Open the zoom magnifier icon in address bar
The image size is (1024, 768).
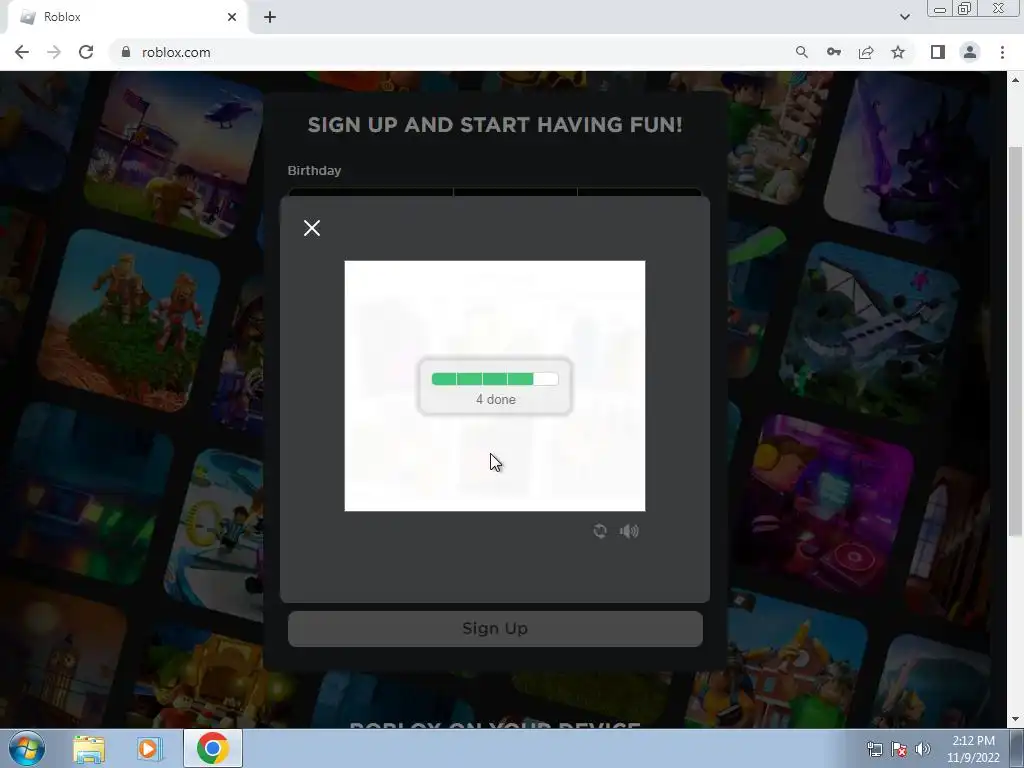pos(801,52)
